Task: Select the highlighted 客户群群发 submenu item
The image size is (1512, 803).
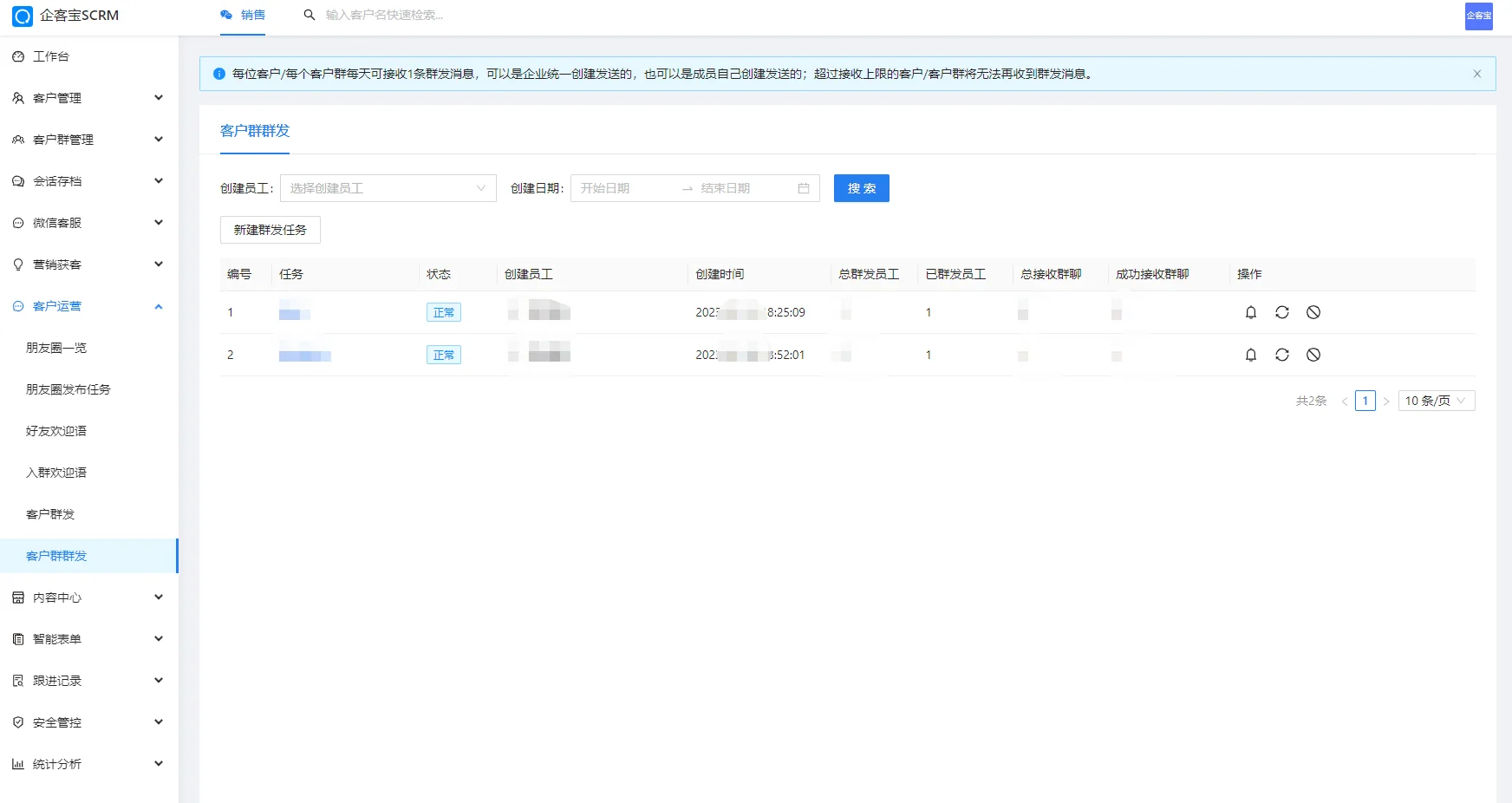Action: (x=89, y=556)
